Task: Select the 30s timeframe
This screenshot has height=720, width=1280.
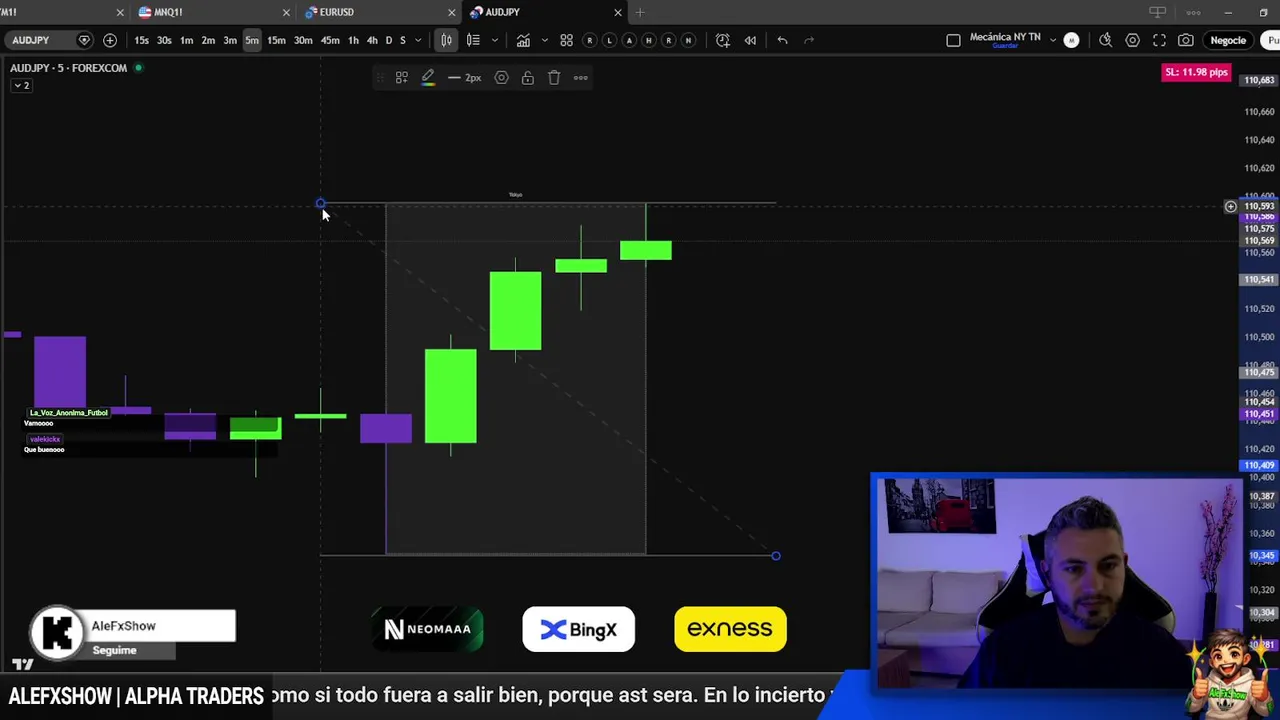Action: click(x=164, y=40)
